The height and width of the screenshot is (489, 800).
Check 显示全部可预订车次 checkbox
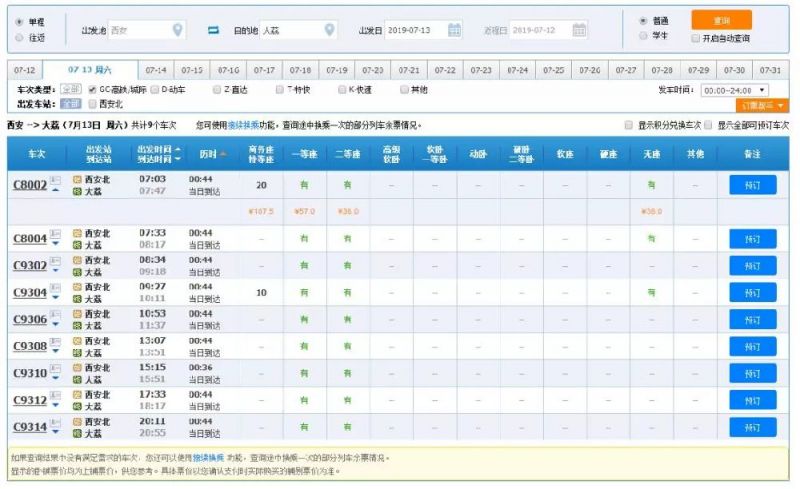(708, 125)
